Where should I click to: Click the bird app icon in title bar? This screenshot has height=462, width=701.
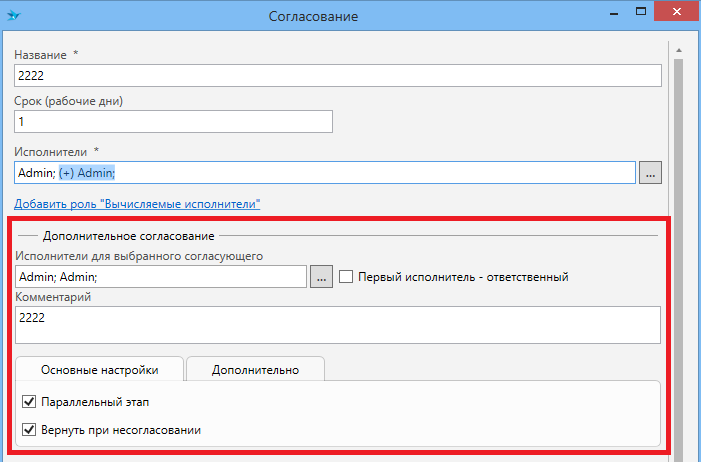tap(14, 15)
